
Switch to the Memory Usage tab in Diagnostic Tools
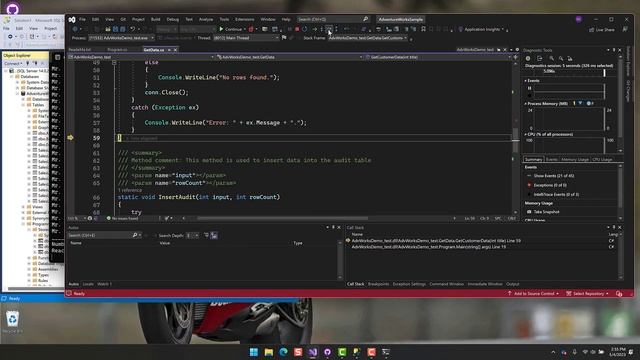(x=575, y=160)
